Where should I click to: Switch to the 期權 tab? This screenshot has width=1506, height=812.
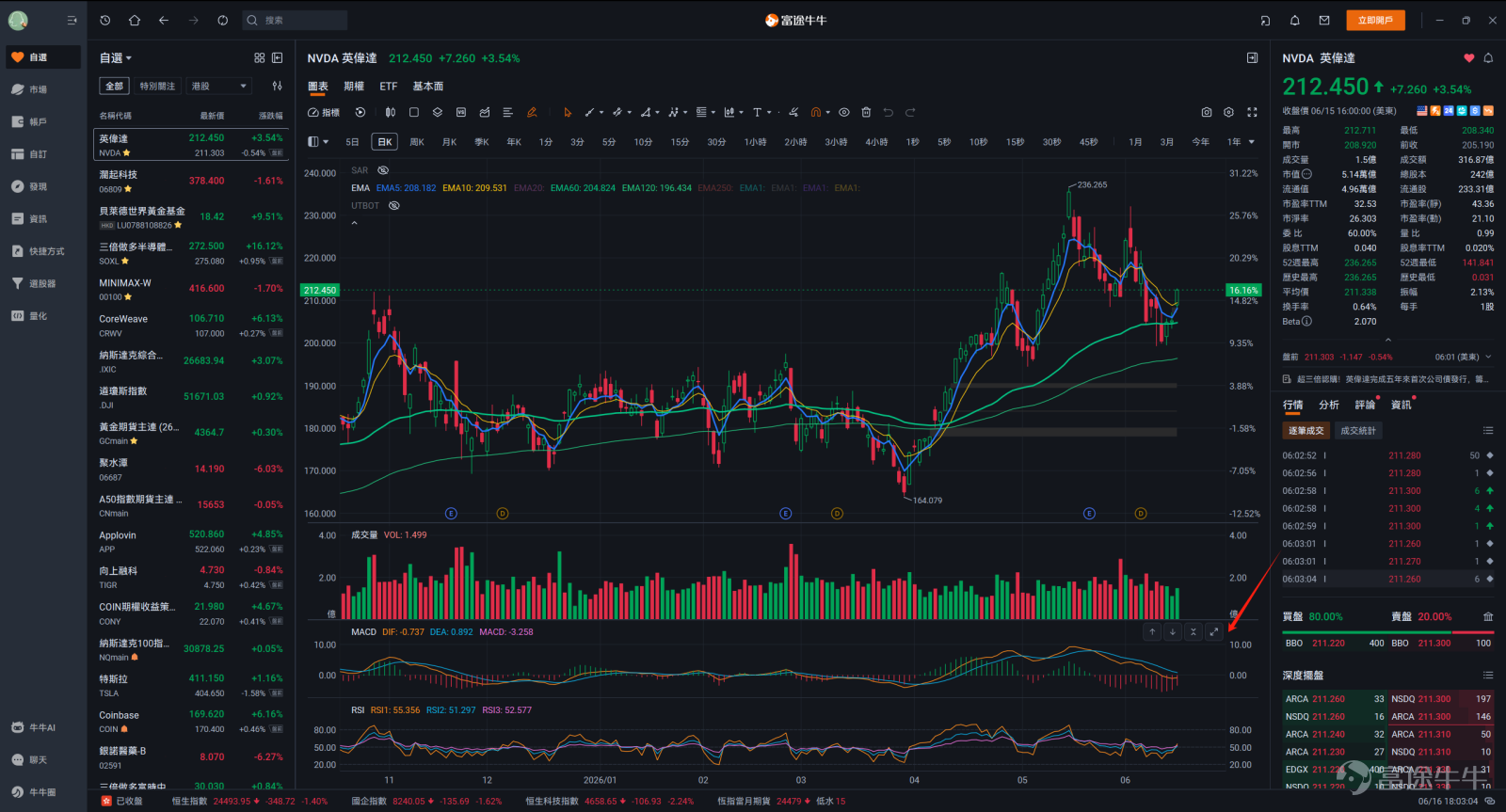tap(354, 87)
